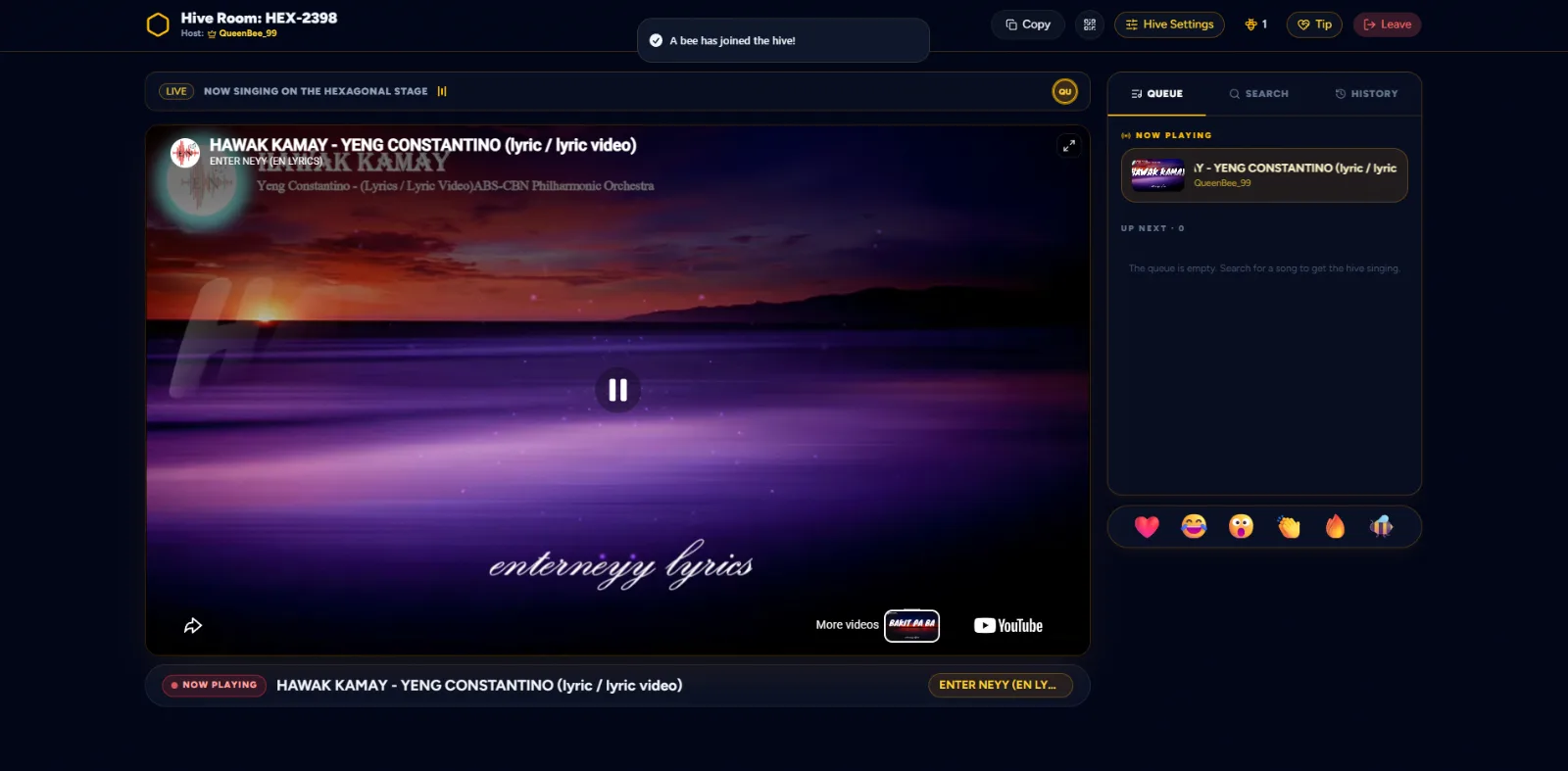Send a bee reaction
This screenshot has height=771, width=1568.
(1382, 527)
